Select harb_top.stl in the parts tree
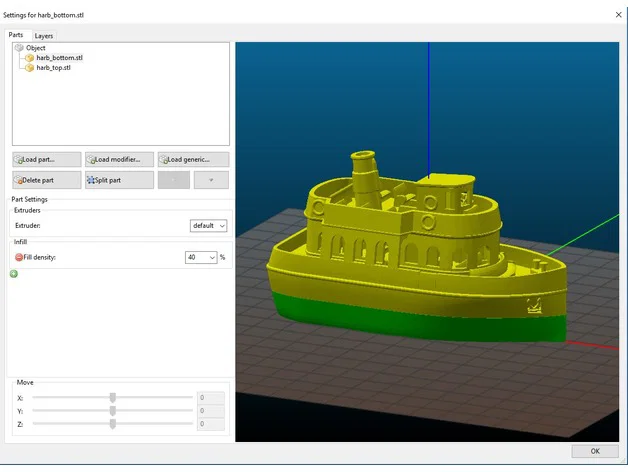The image size is (628, 472). [x=53, y=68]
